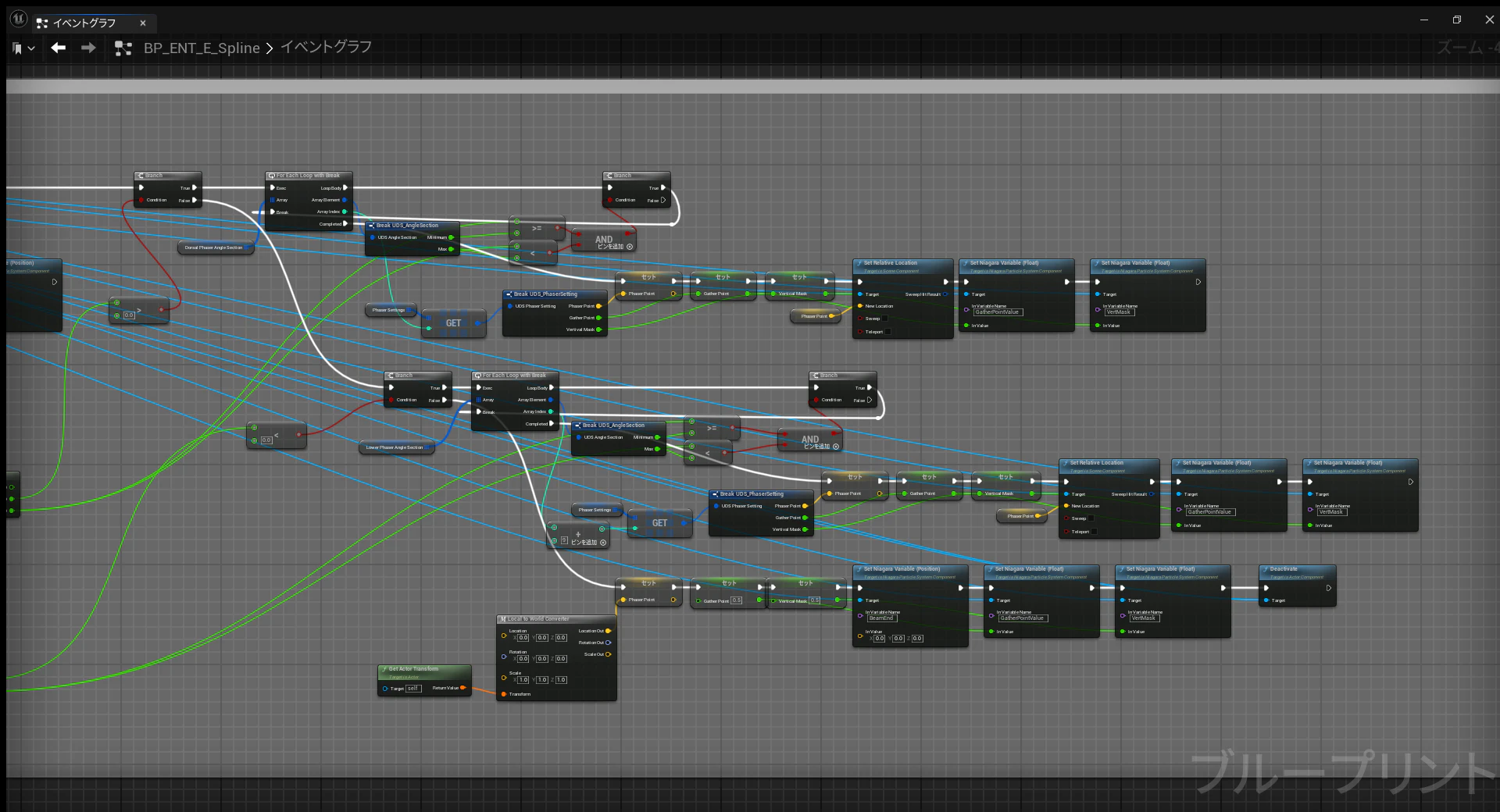
Task: Click the イベントグラフ breadcrumb
Action: [x=326, y=48]
